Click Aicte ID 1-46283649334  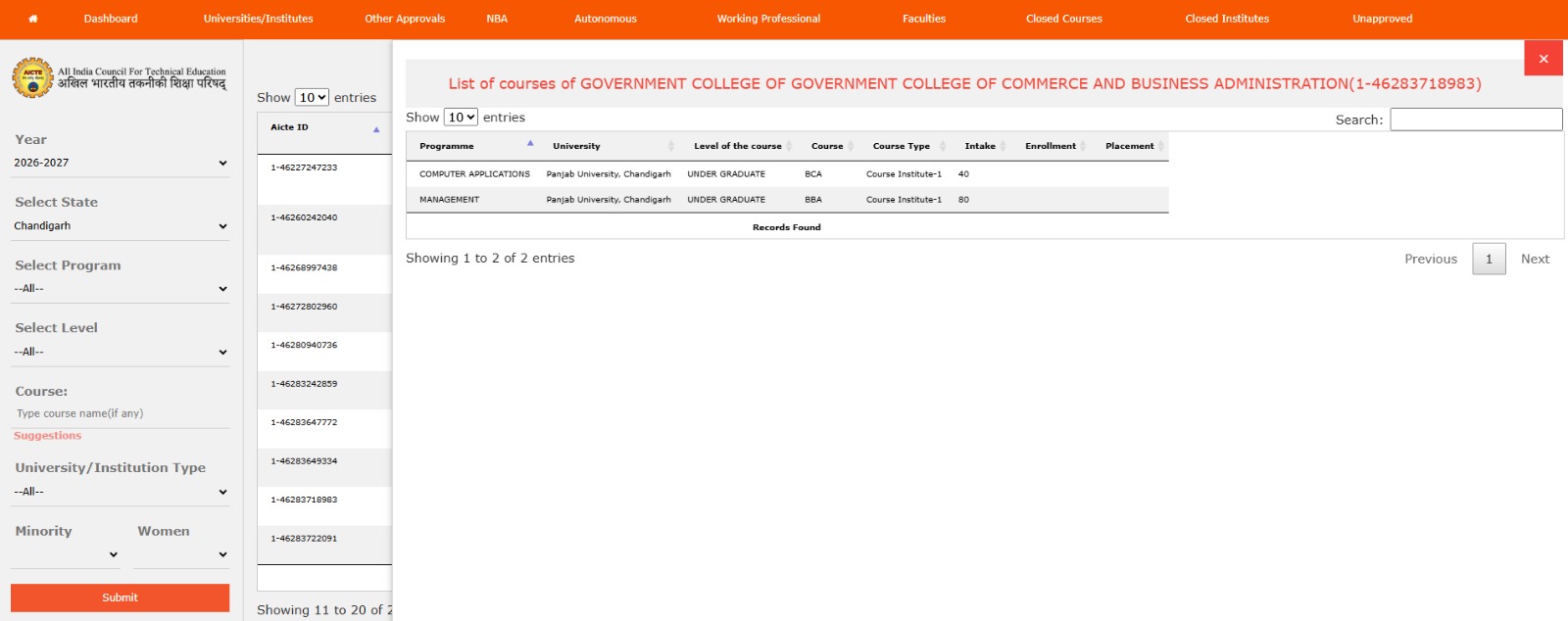coord(304,460)
